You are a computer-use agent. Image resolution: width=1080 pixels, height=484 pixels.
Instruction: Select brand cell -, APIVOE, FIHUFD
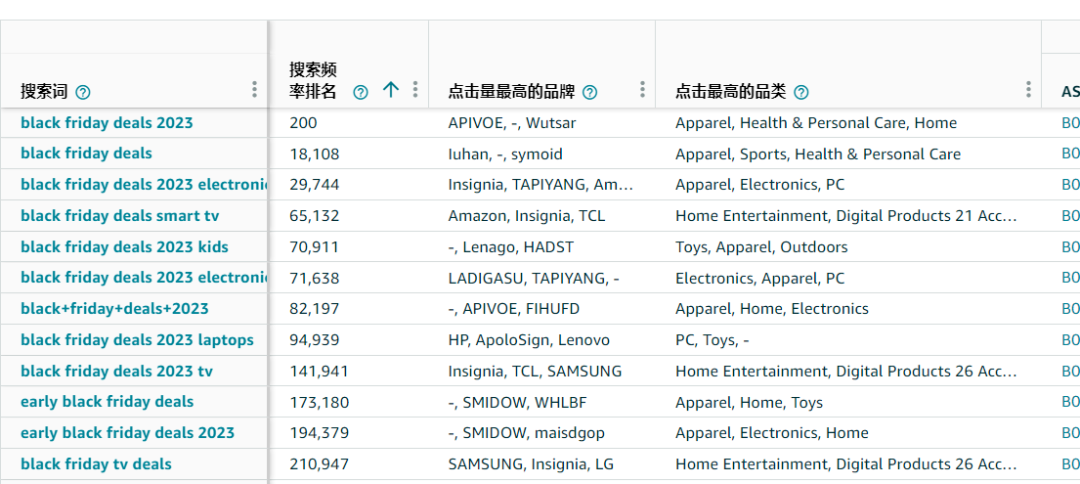[x=514, y=309]
